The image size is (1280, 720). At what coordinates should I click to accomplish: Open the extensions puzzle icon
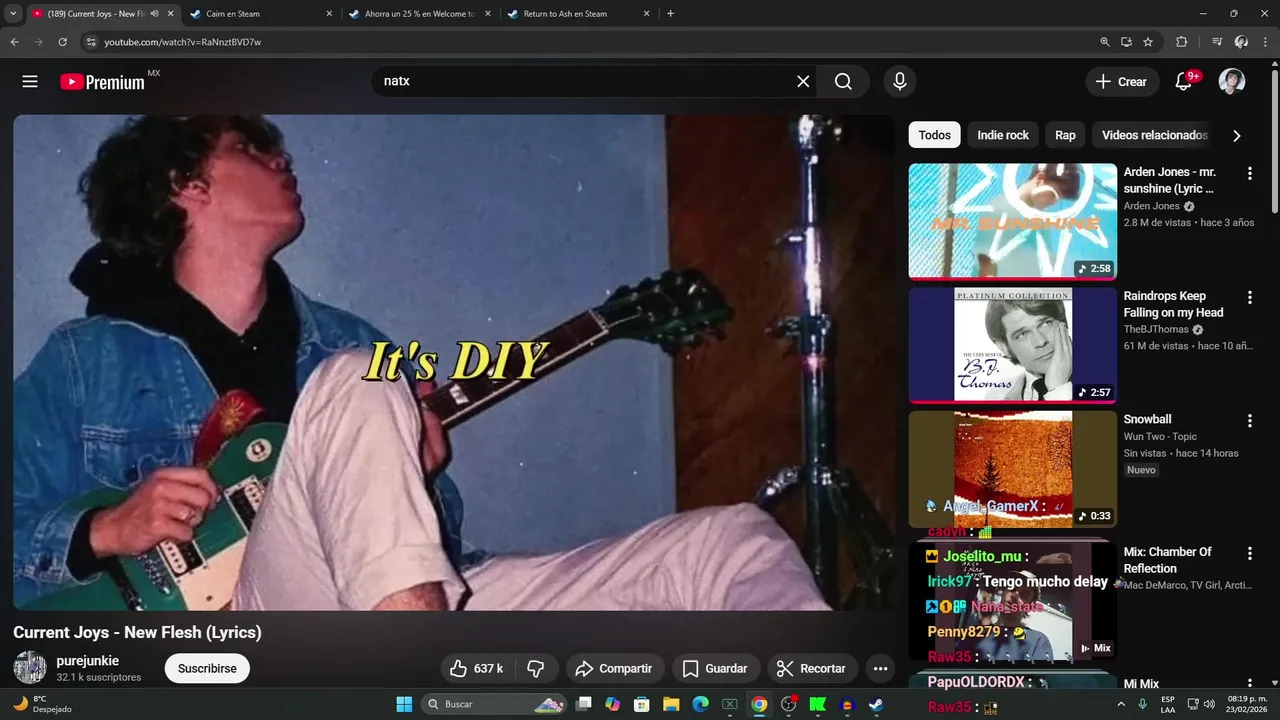pos(1182,42)
